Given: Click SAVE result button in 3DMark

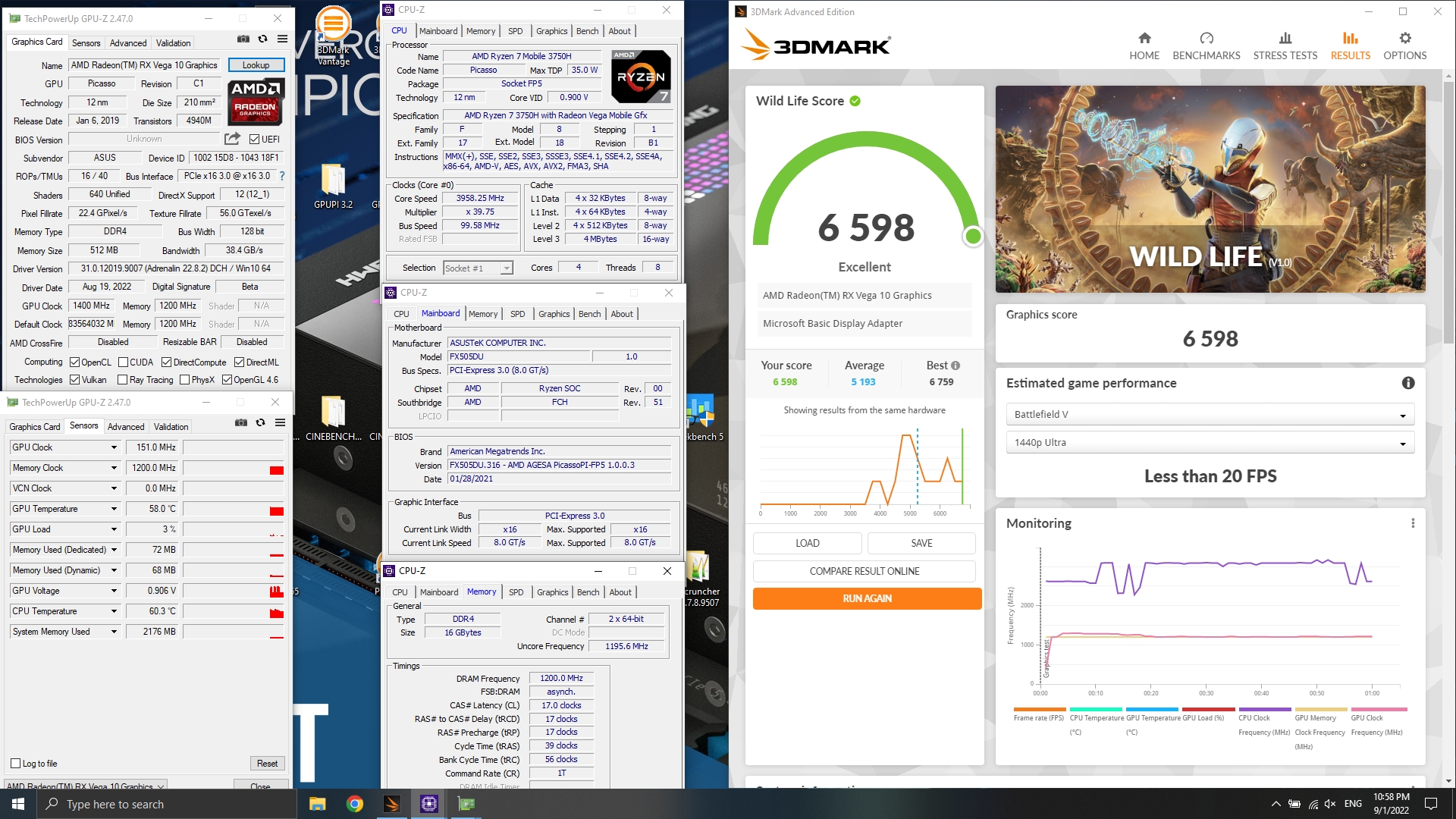Looking at the screenshot, I should [921, 544].
